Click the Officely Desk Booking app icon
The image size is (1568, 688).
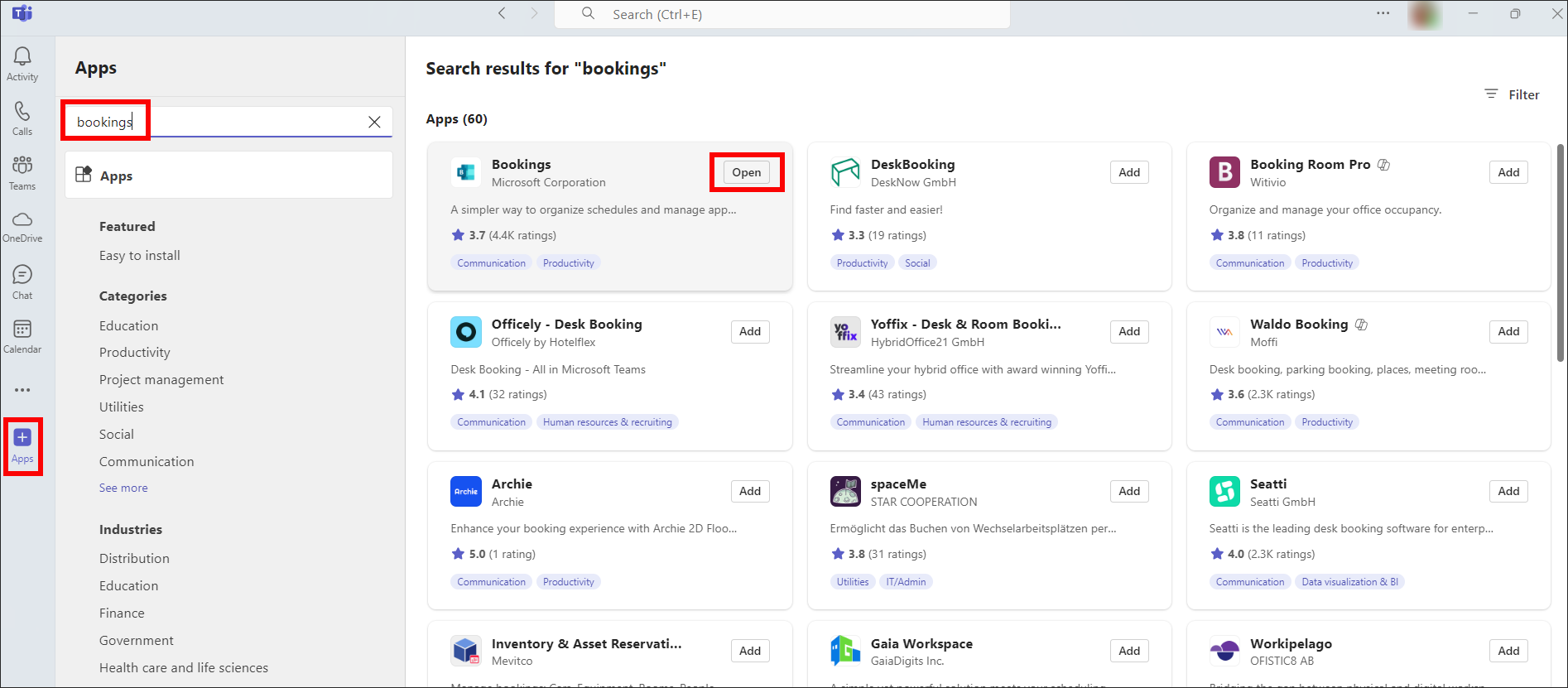pos(466,332)
